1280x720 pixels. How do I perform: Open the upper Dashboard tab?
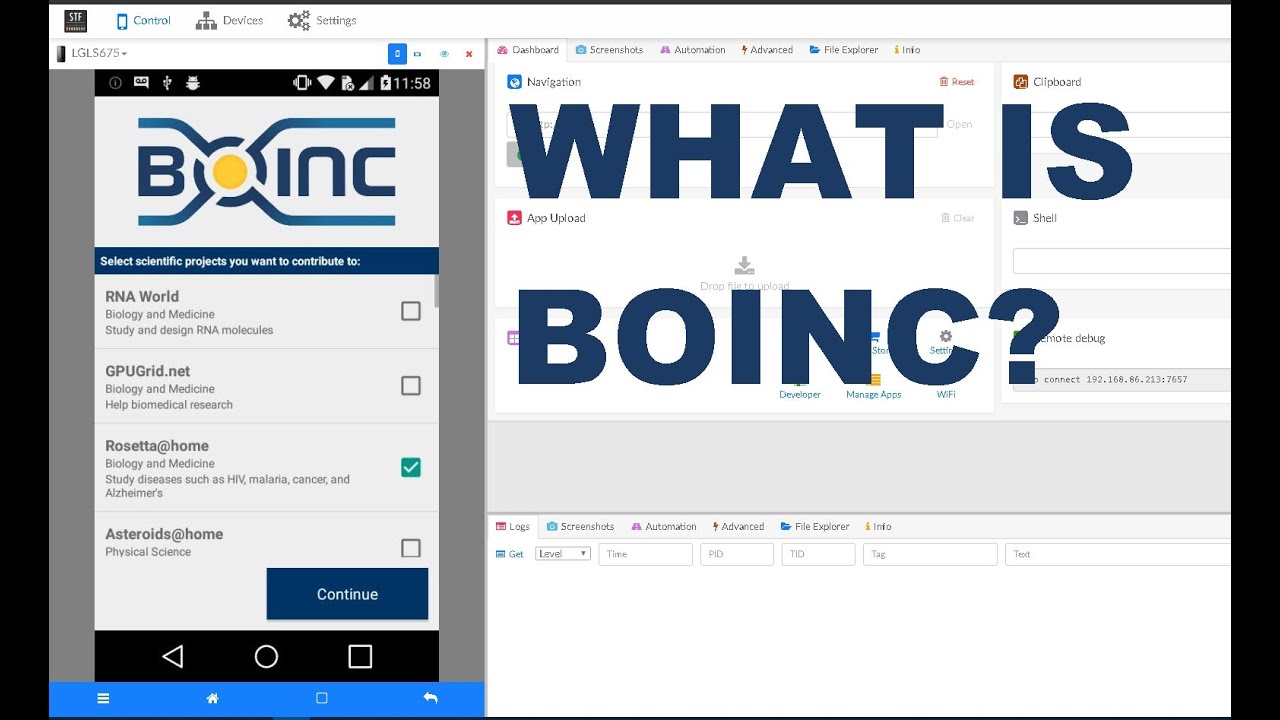(x=527, y=50)
